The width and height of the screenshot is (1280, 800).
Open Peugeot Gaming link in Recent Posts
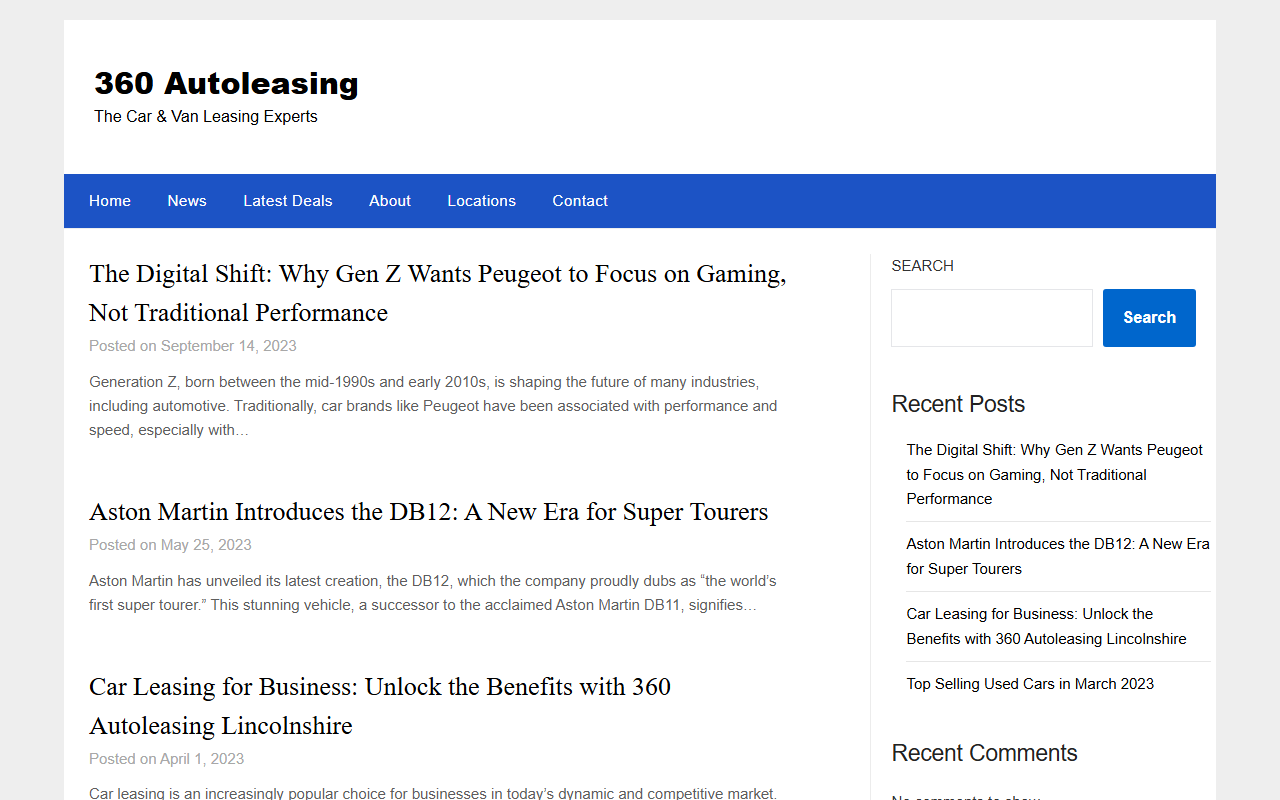pyautogui.click(x=1055, y=475)
